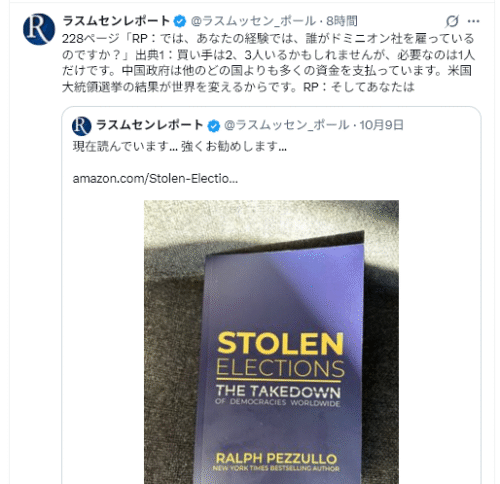Screen dimensions: 500x484
Task: Open the ラスムセンレポート name on top post
Action: pyautogui.click(x=116, y=21)
